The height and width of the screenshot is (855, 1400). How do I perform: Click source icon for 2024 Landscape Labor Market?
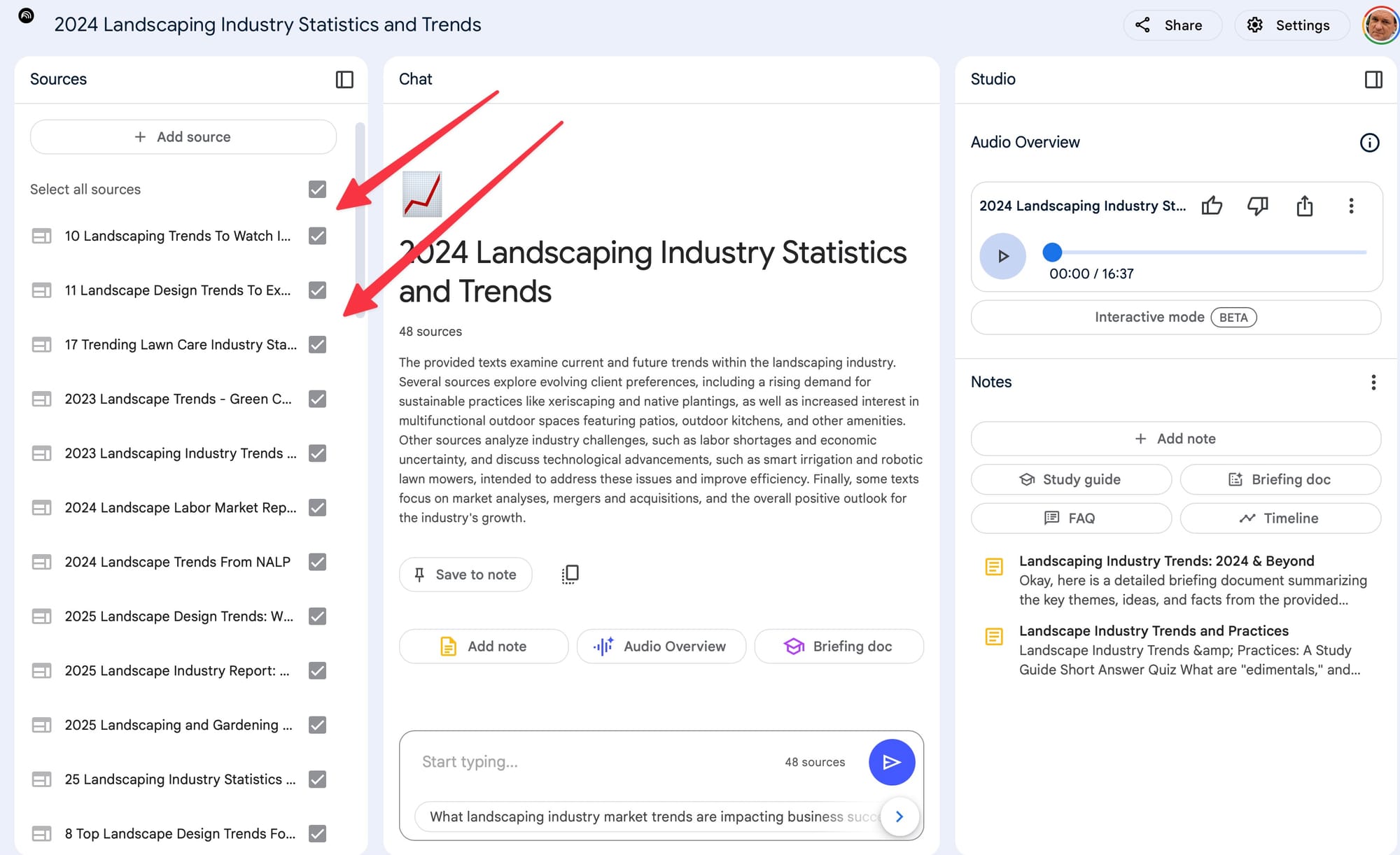[41, 508]
